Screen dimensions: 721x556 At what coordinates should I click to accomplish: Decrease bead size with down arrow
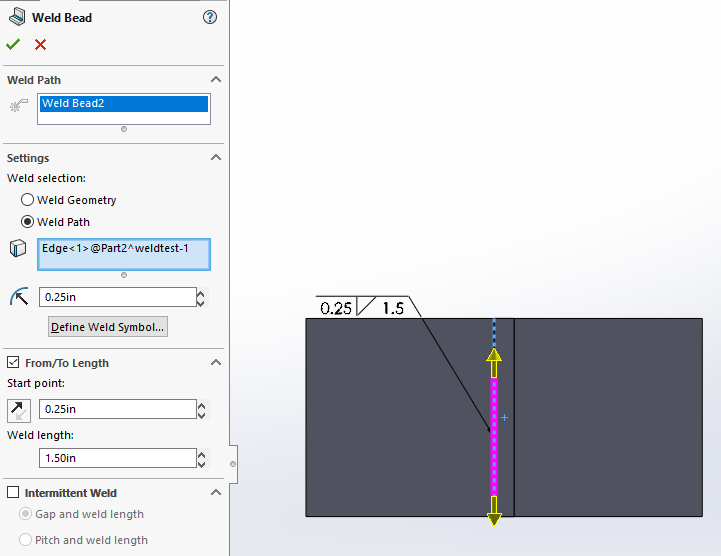pyautogui.click(x=200, y=302)
